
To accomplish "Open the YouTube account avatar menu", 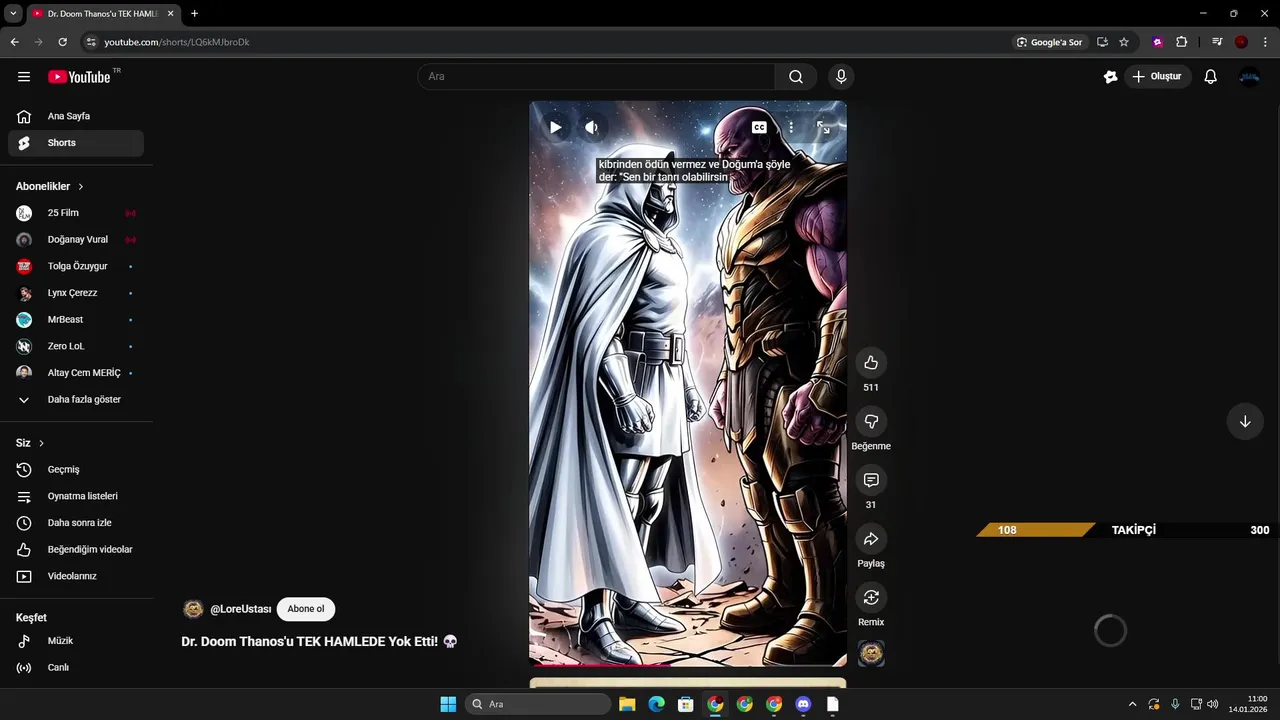I will tap(1249, 77).
